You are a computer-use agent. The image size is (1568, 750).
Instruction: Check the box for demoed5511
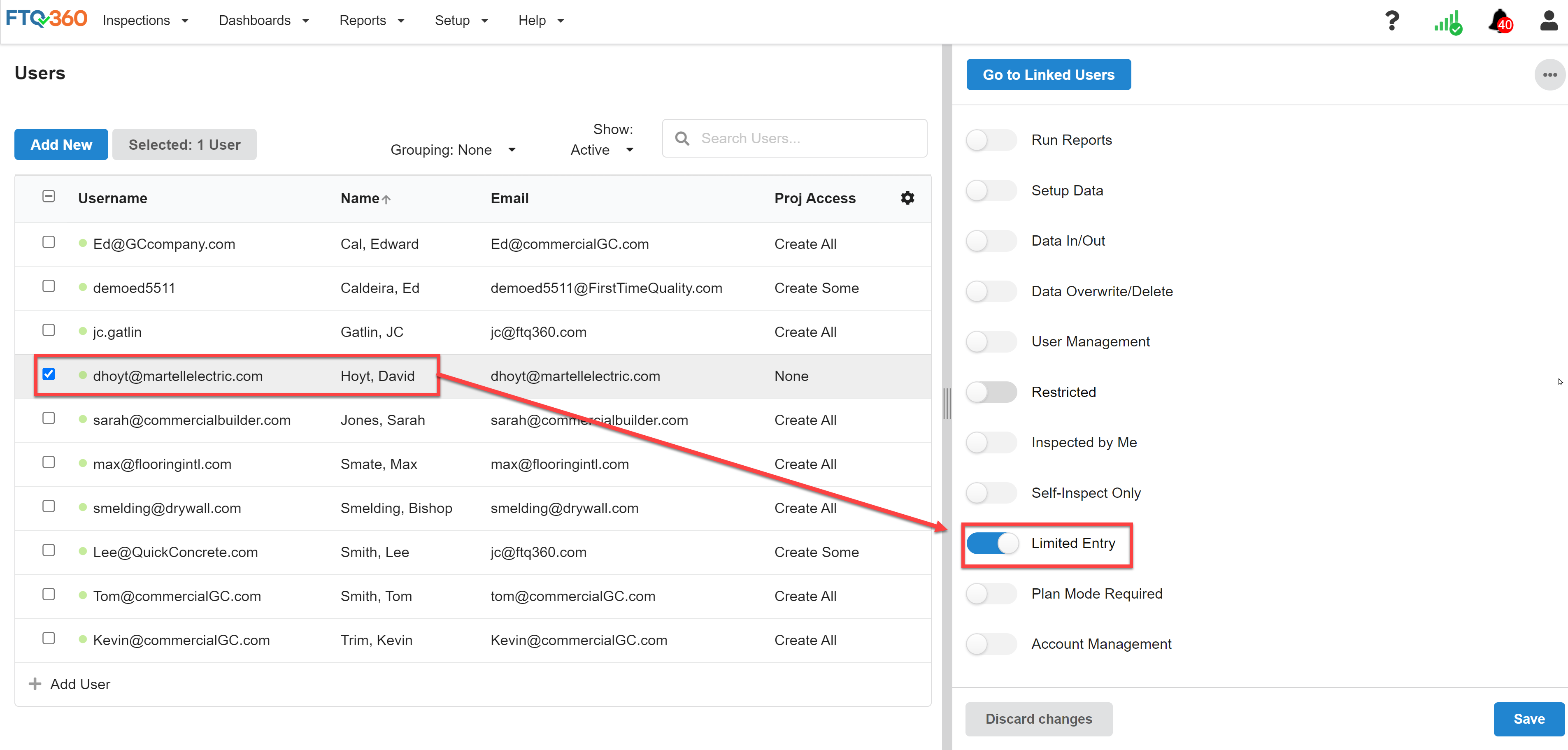(49, 286)
